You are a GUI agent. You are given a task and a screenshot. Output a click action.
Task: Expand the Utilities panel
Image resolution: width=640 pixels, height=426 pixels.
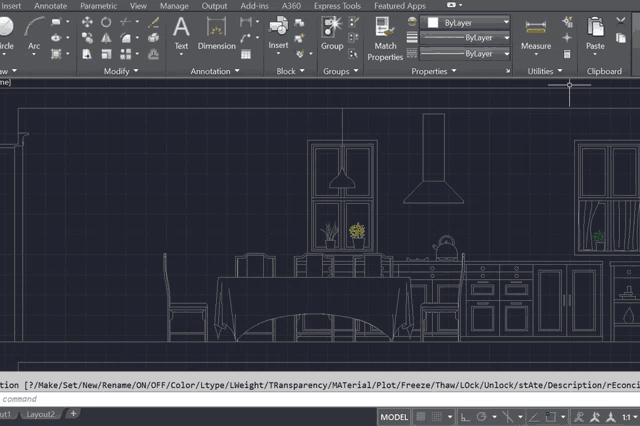544,71
